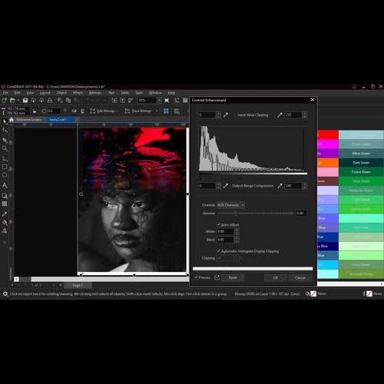Switch to the Welcome Screen tab

pyautogui.click(x=29, y=120)
